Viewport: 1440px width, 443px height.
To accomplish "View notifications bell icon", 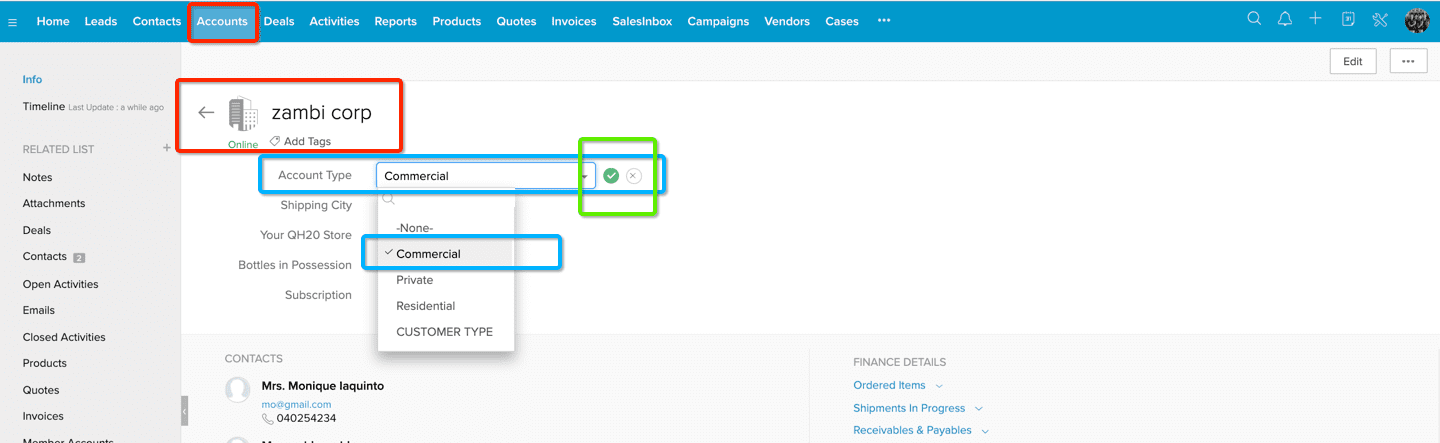I will tap(1285, 19).
